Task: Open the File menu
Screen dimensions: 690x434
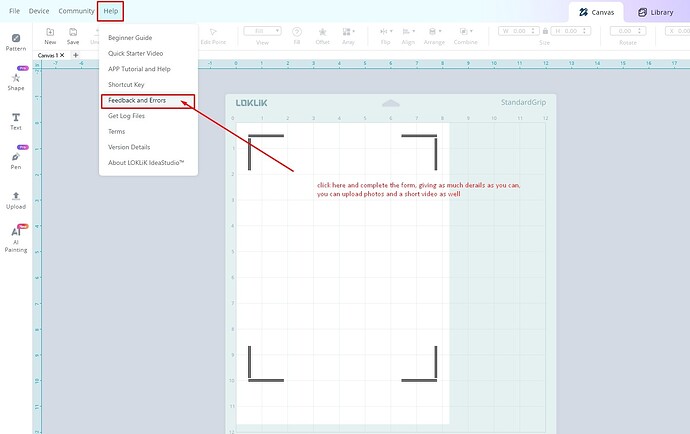Action: coord(15,11)
